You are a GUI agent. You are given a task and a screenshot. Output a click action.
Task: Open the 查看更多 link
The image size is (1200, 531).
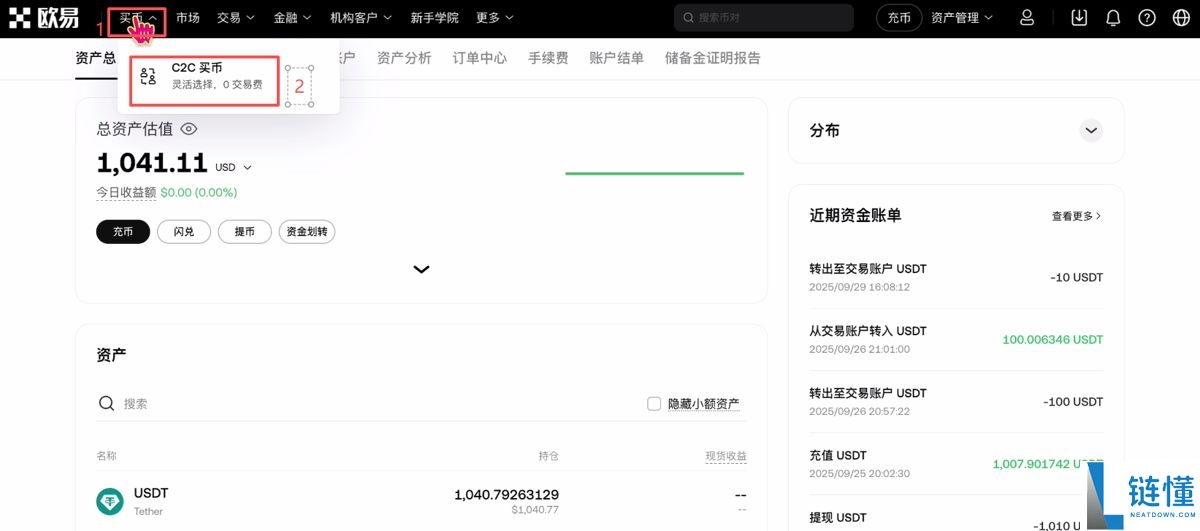click(x=1077, y=216)
